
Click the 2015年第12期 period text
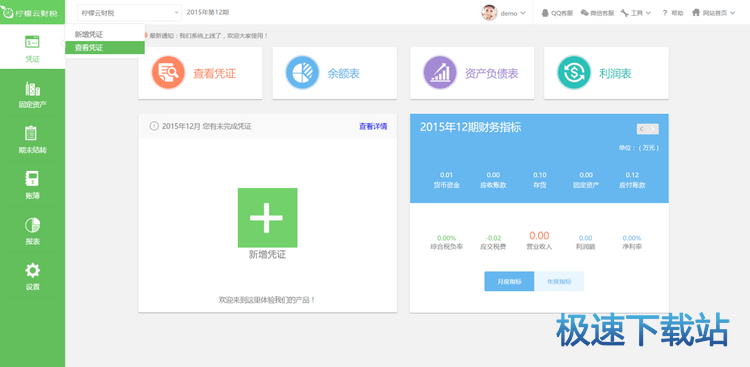208,12
